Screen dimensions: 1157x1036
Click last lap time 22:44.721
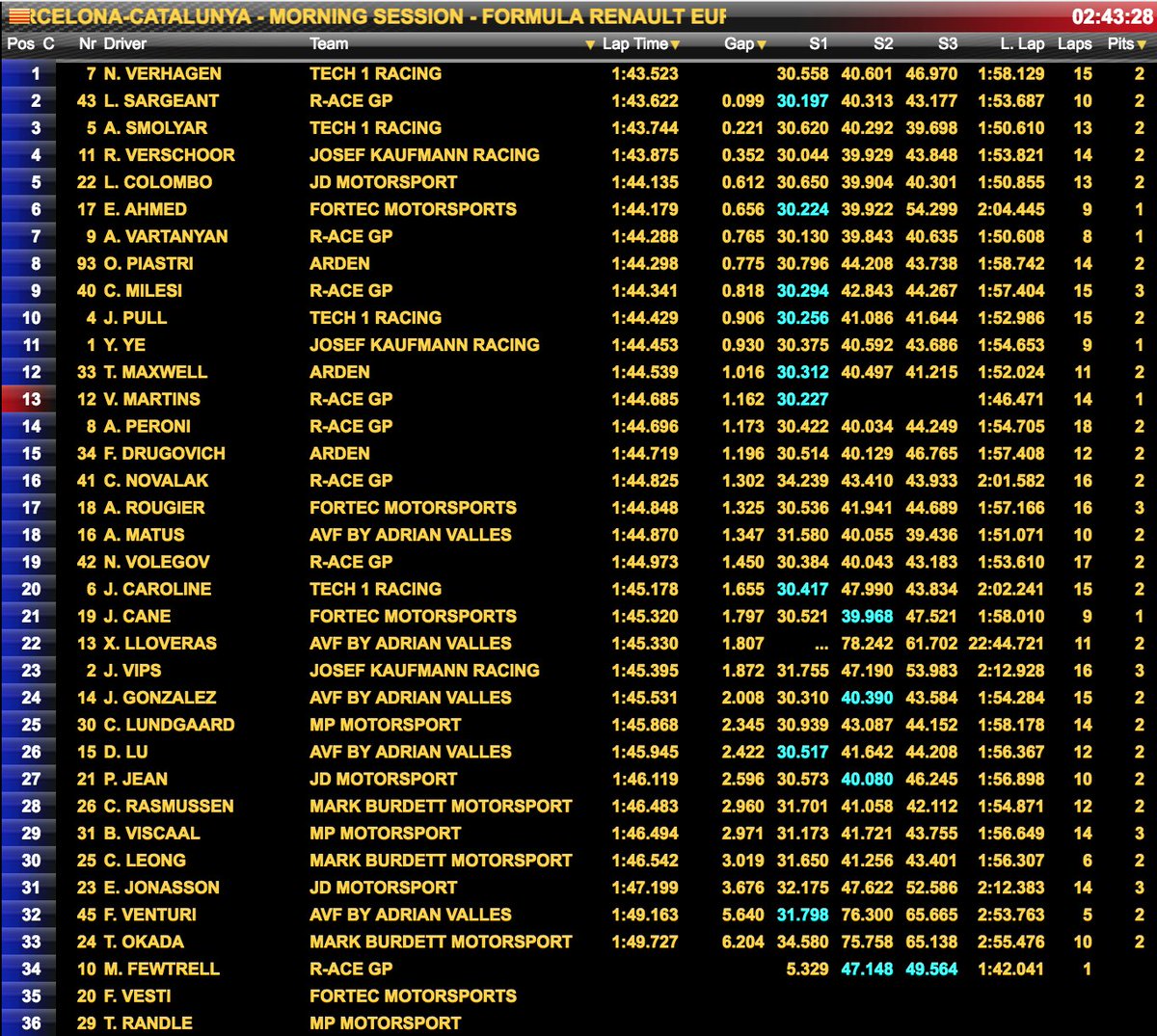(1006, 643)
